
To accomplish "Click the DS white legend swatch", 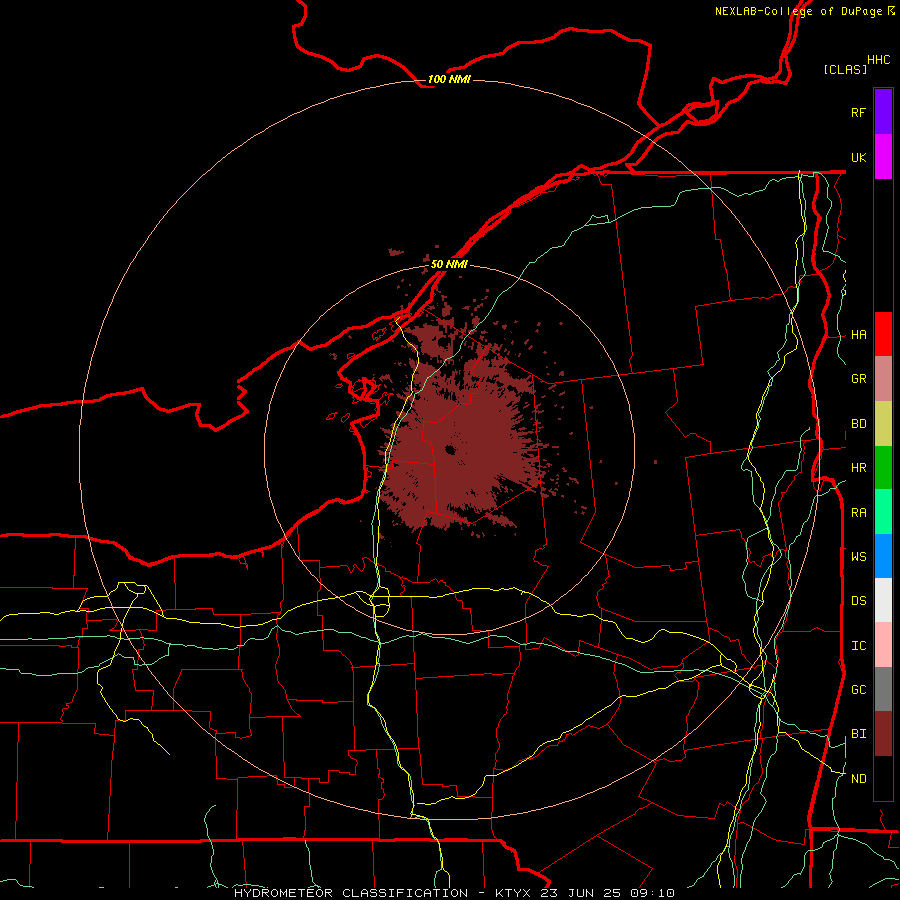I will 883,600.
